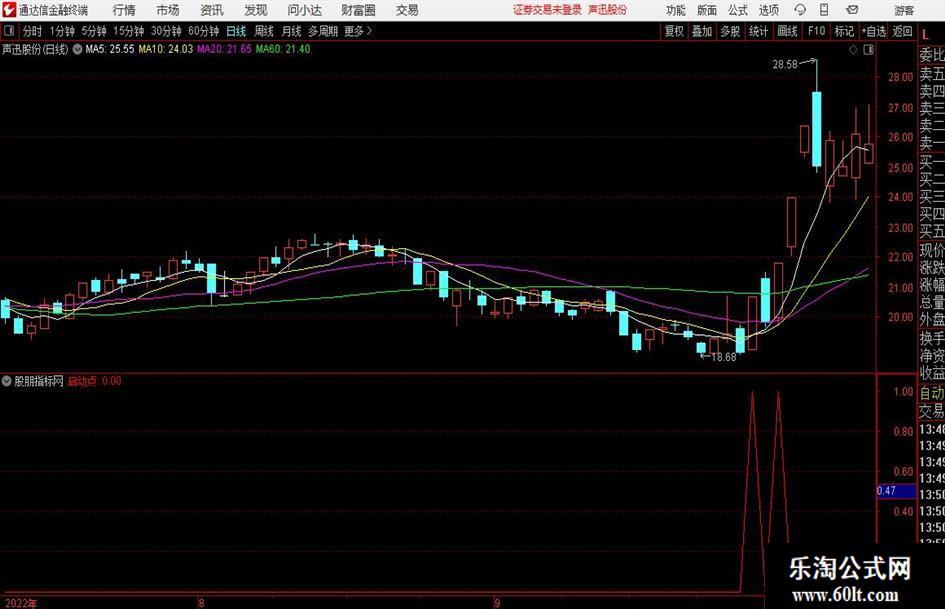Toggle the side panel icon at the chart's top right
Viewport: 945px width, 609px height.
[868, 50]
